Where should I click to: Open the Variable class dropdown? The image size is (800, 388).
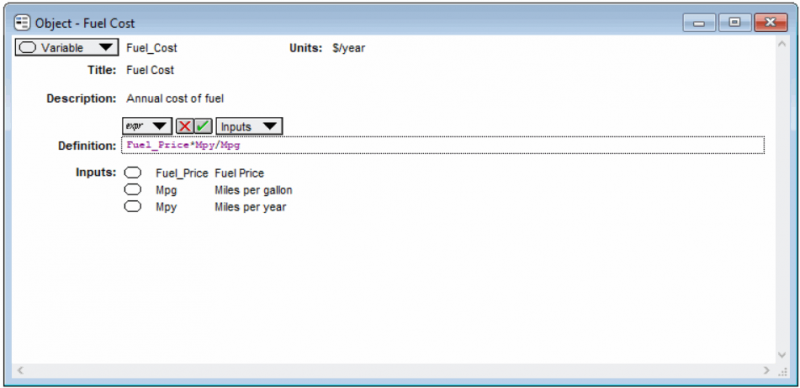tap(67, 47)
